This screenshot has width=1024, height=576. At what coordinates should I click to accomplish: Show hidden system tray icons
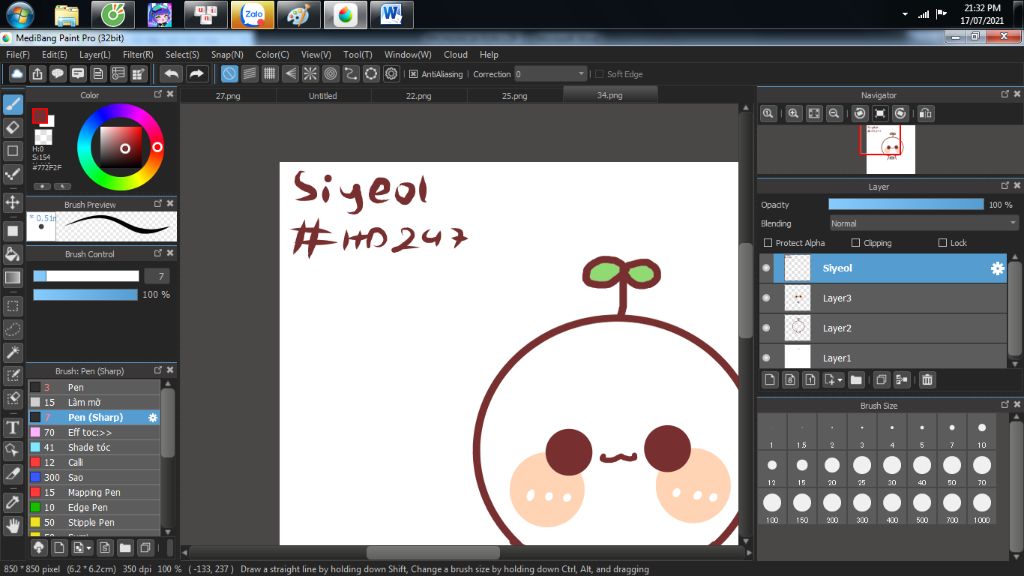click(x=904, y=14)
